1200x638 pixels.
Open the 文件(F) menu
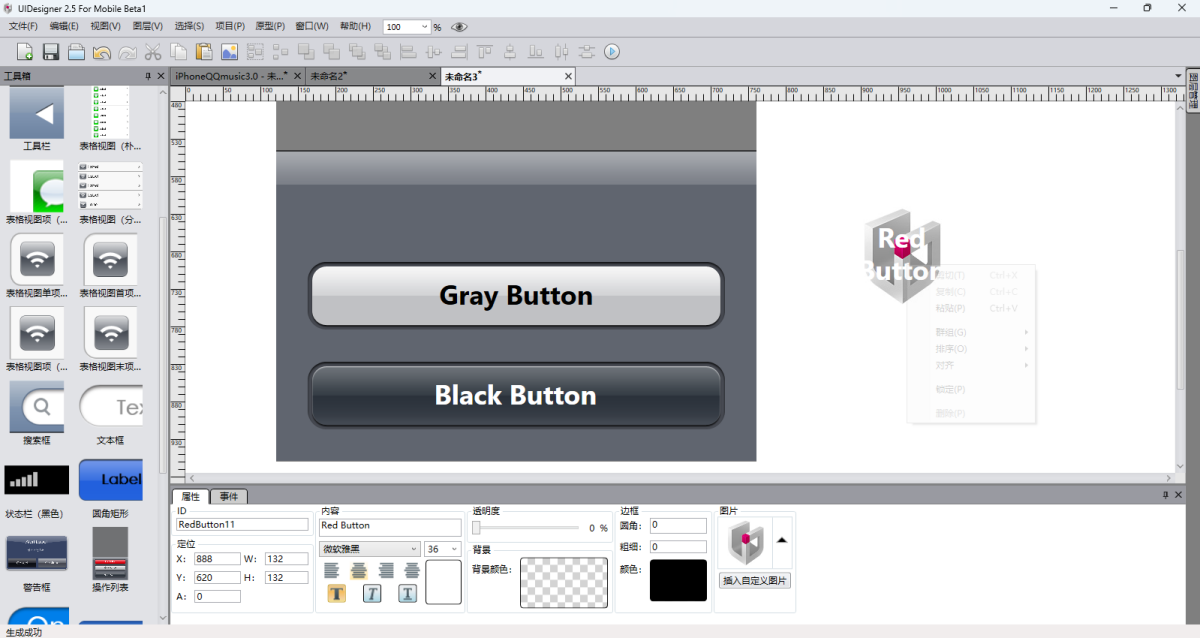point(23,26)
